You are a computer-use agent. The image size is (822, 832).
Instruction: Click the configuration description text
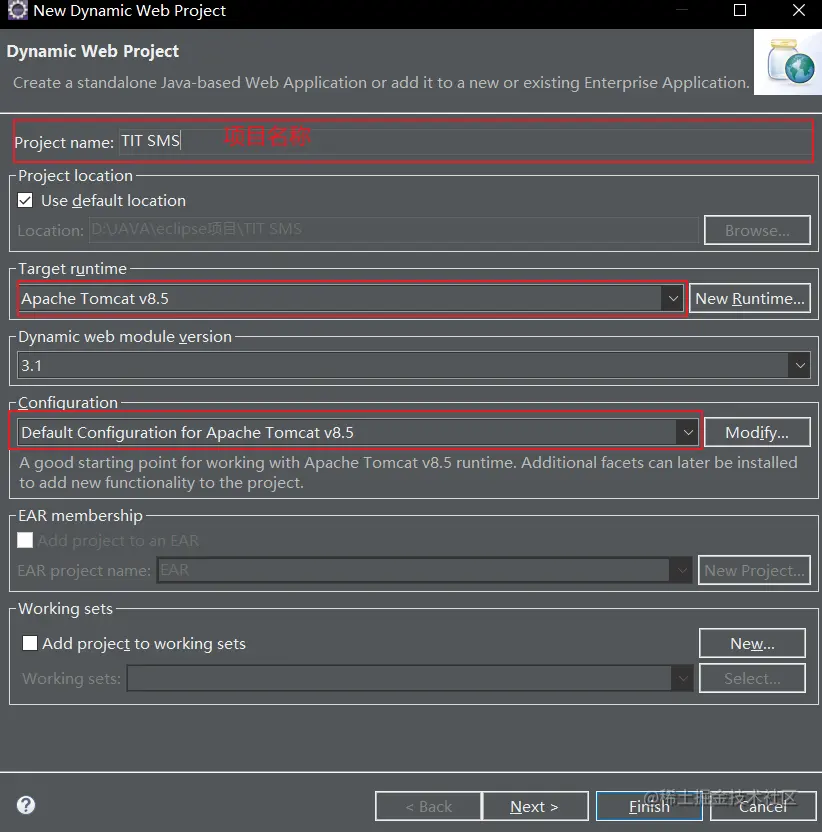[408, 472]
